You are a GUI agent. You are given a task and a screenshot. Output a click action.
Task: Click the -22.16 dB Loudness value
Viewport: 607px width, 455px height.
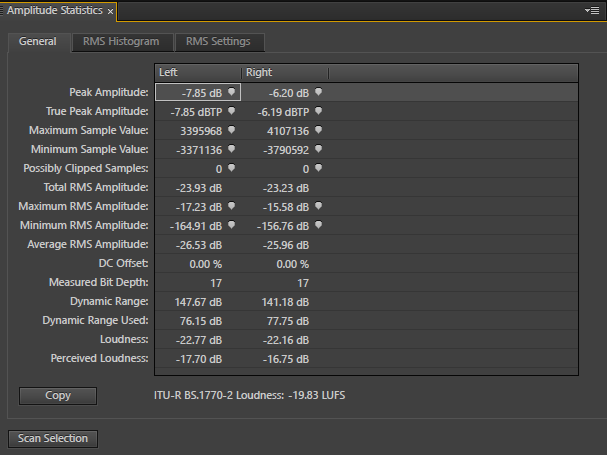point(286,340)
